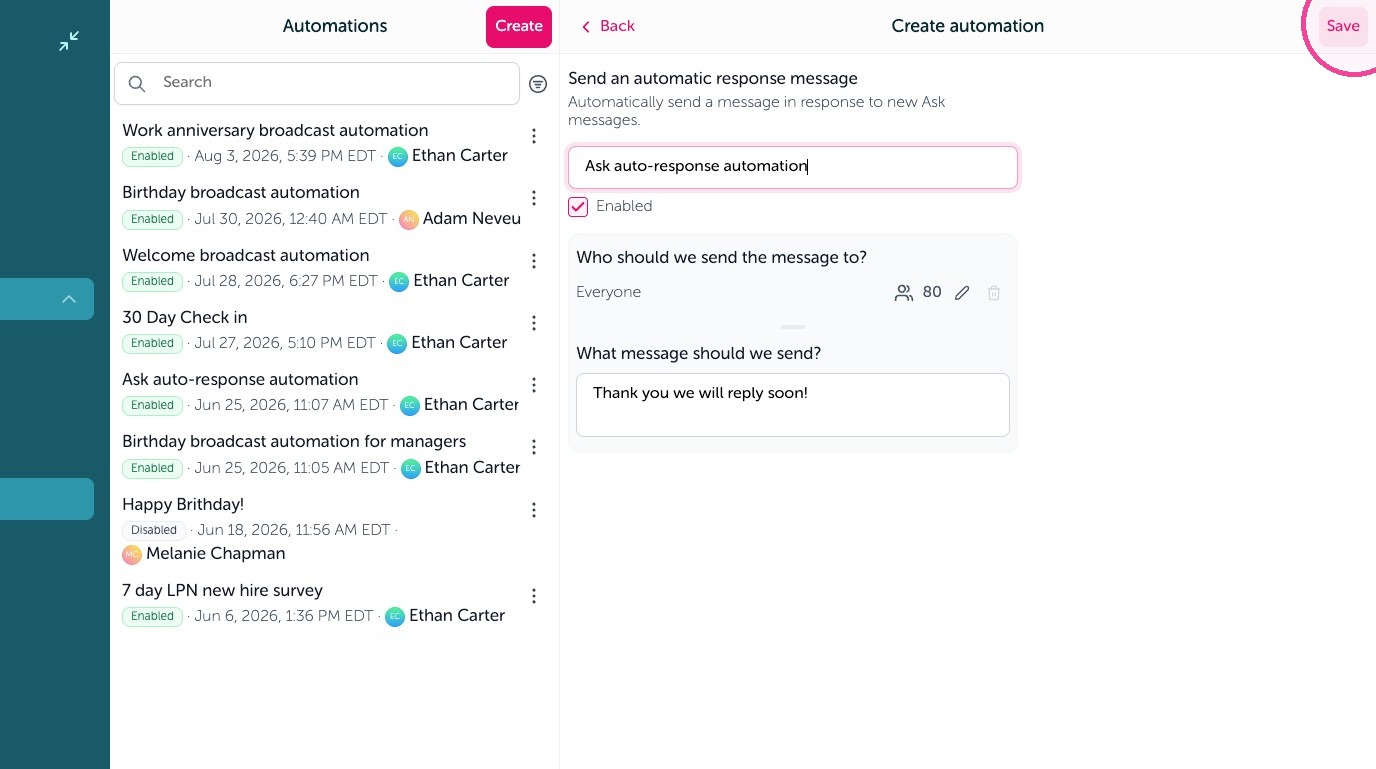Image resolution: width=1376 pixels, height=769 pixels.
Task: Open options menu for 30 Day Check in
Action: tap(534, 323)
